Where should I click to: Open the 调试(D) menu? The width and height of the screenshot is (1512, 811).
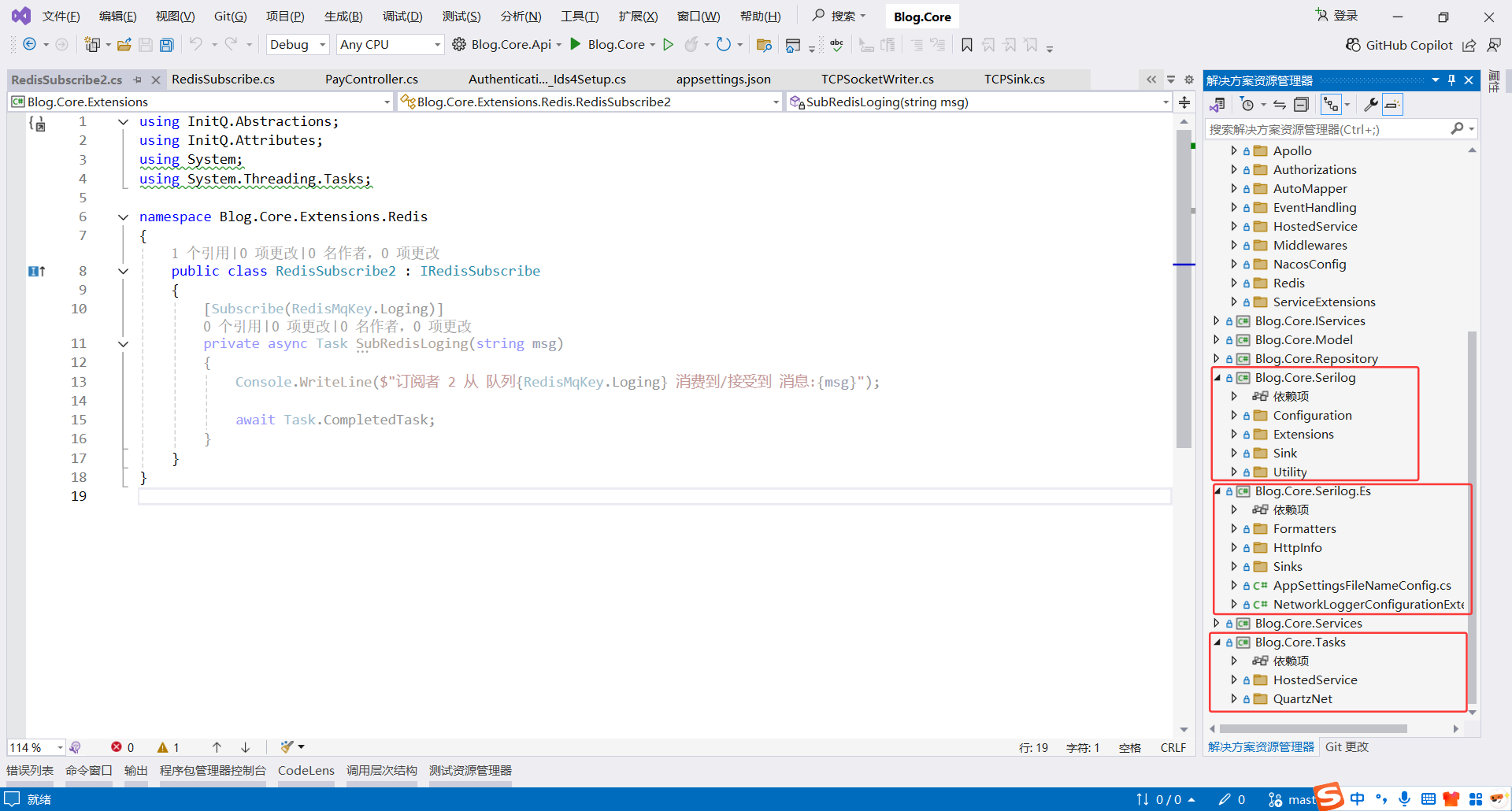pos(402,17)
